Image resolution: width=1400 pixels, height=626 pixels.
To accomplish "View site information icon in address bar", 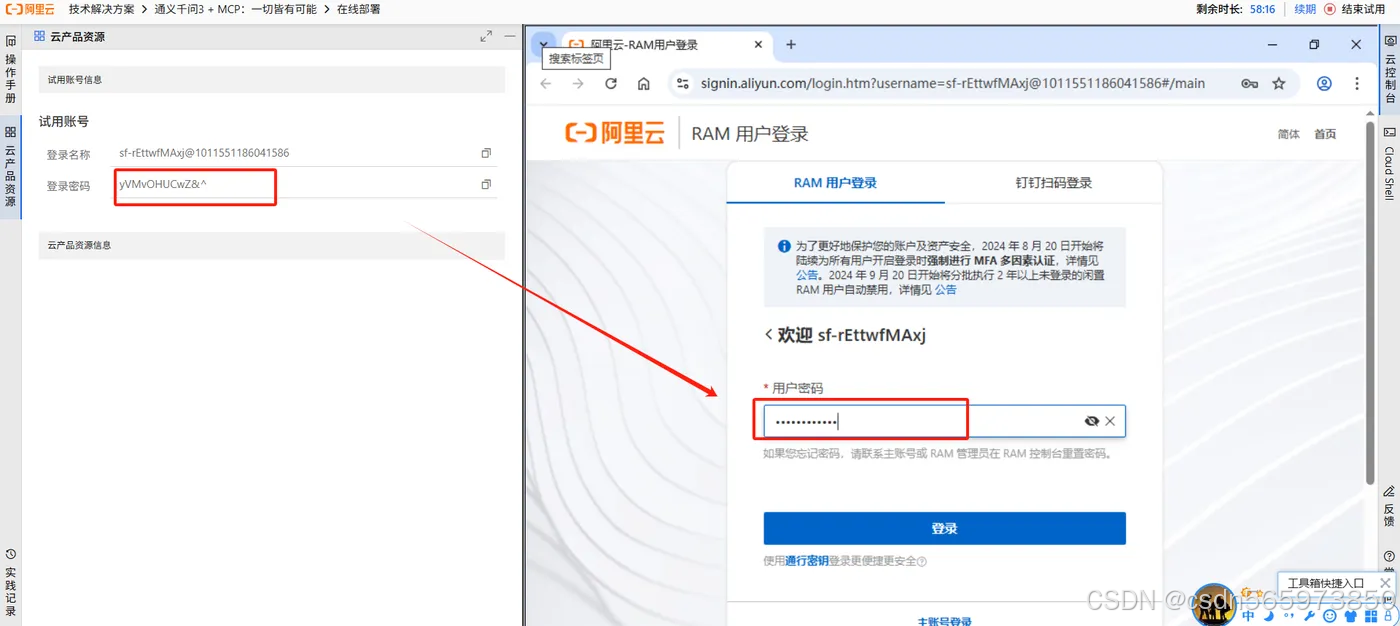I will click(682, 84).
